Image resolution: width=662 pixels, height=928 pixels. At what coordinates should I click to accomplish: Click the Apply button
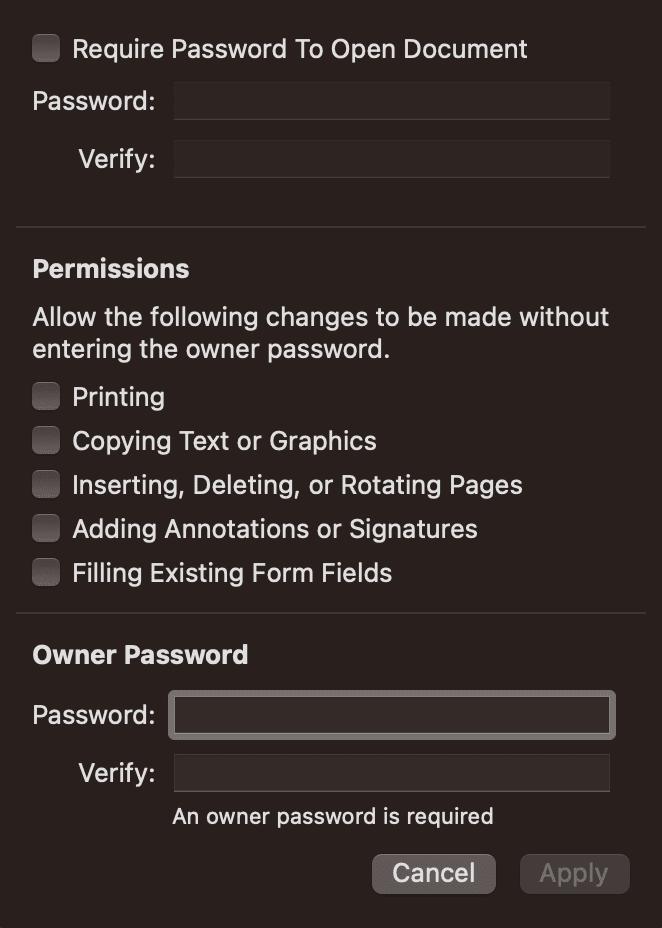coord(574,873)
